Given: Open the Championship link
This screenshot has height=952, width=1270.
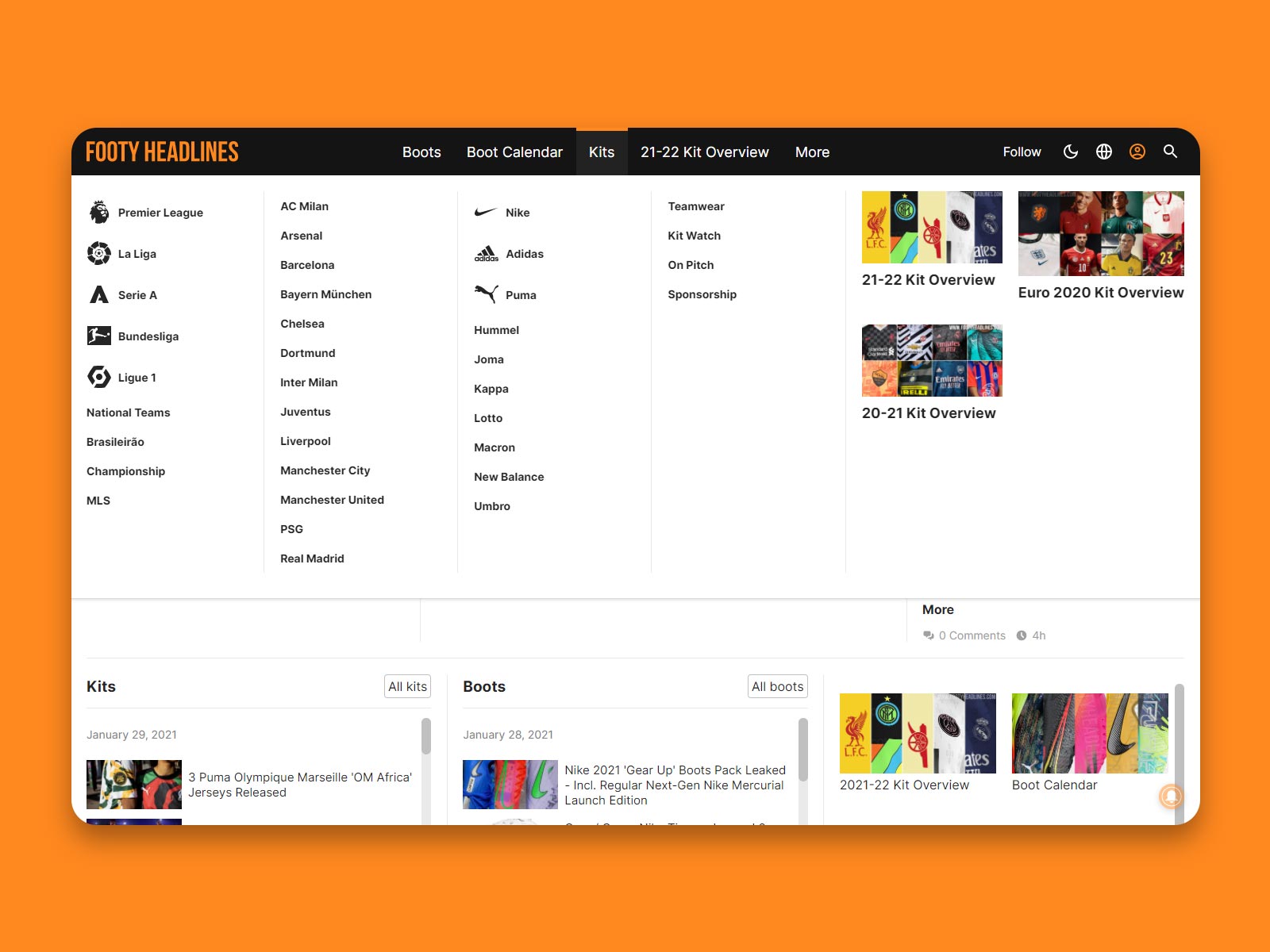Looking at the screenshot, I should (125, 471).
